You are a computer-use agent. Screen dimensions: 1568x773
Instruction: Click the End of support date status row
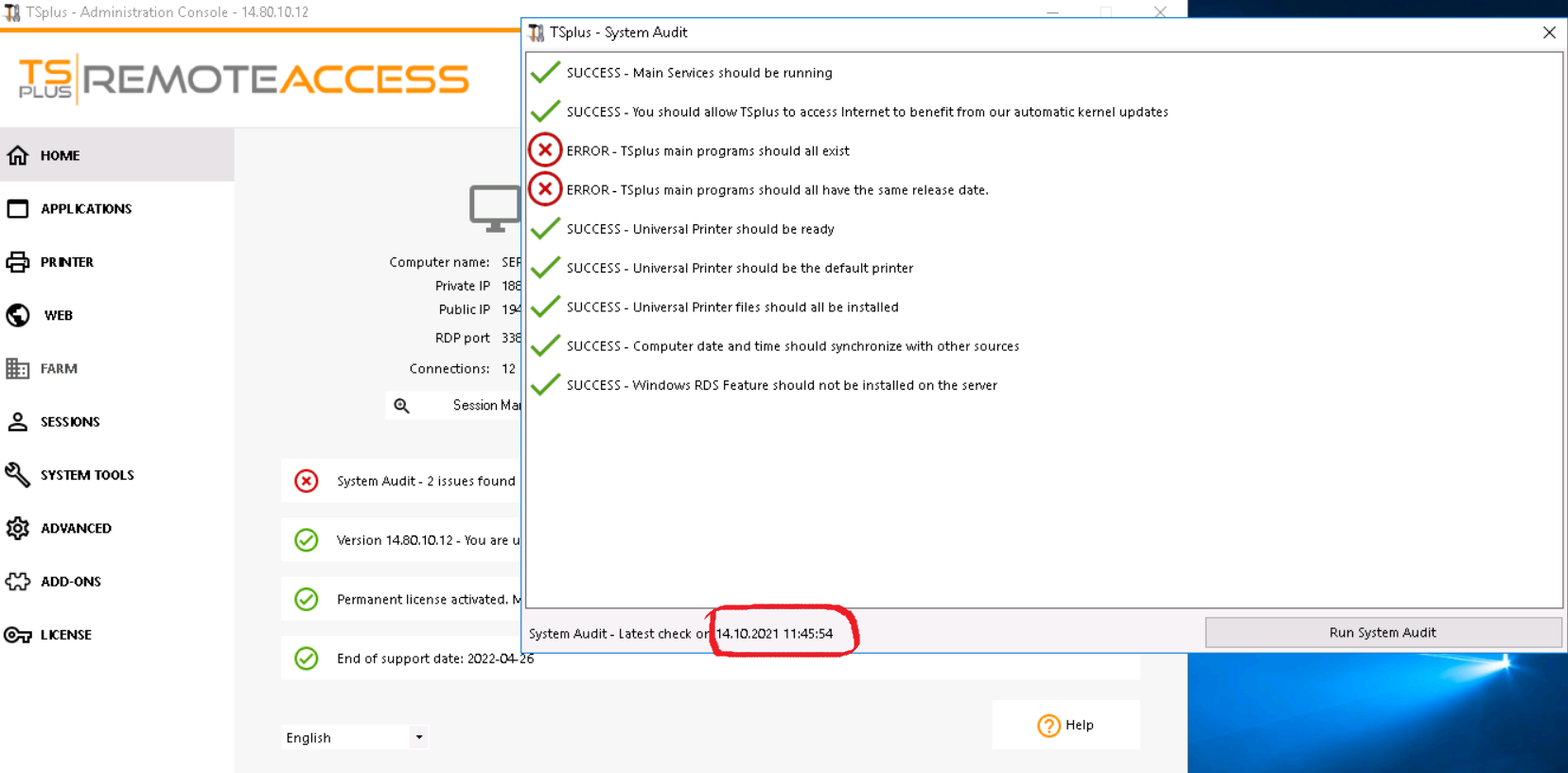pyautogui.click(x=434, y=659)
